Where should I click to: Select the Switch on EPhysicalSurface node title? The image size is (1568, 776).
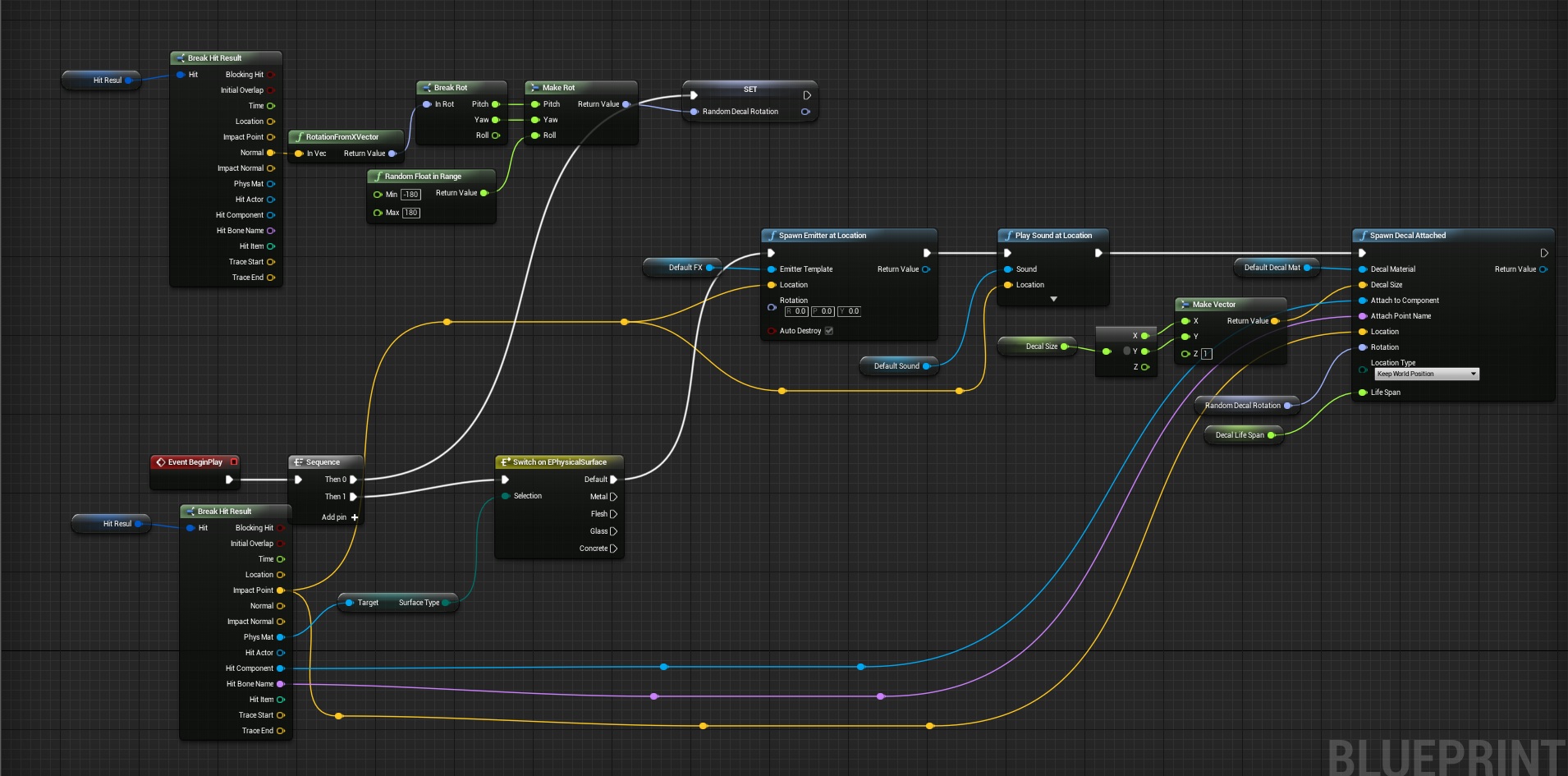coord(559,462)
